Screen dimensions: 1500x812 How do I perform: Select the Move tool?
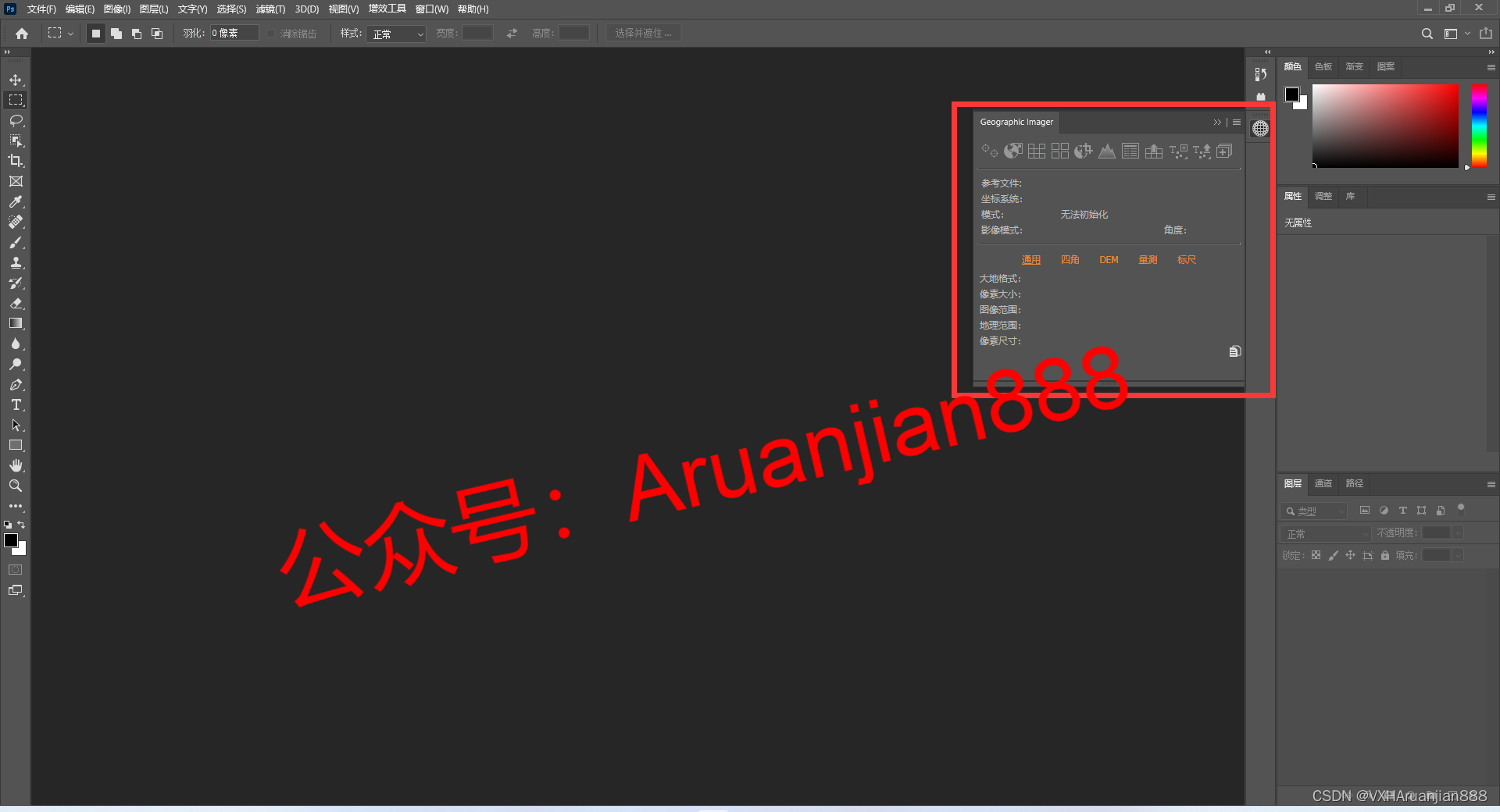16,80
